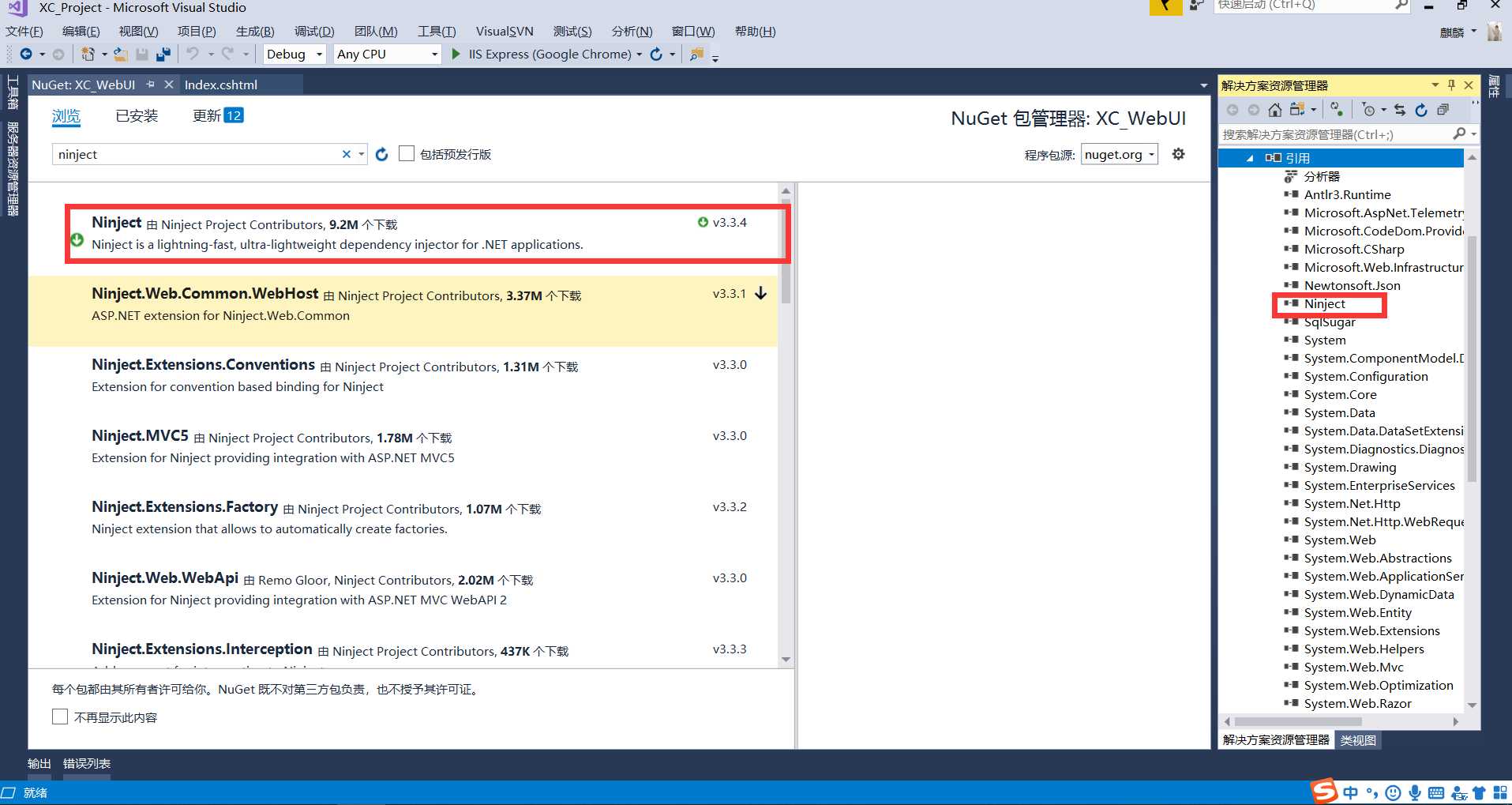
Task: Click the browser refresh icon in toolbar
Action: pyautogui.click(x=656, y=54)
